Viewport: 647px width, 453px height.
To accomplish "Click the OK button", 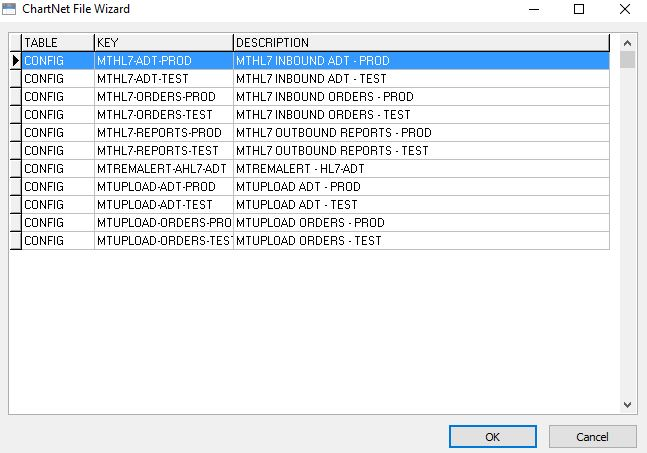I will (493, 436).
